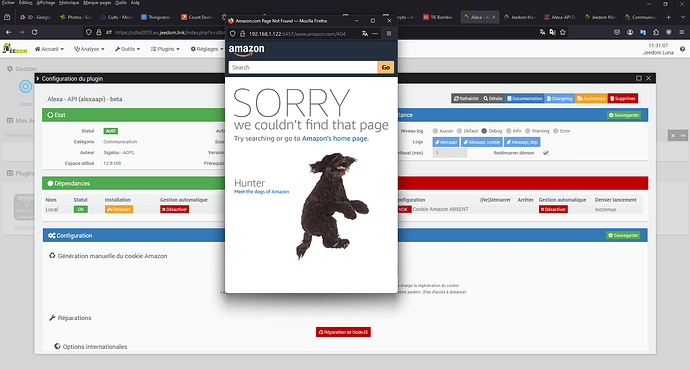Click the Amazon logo in popup

click(246, 51)
